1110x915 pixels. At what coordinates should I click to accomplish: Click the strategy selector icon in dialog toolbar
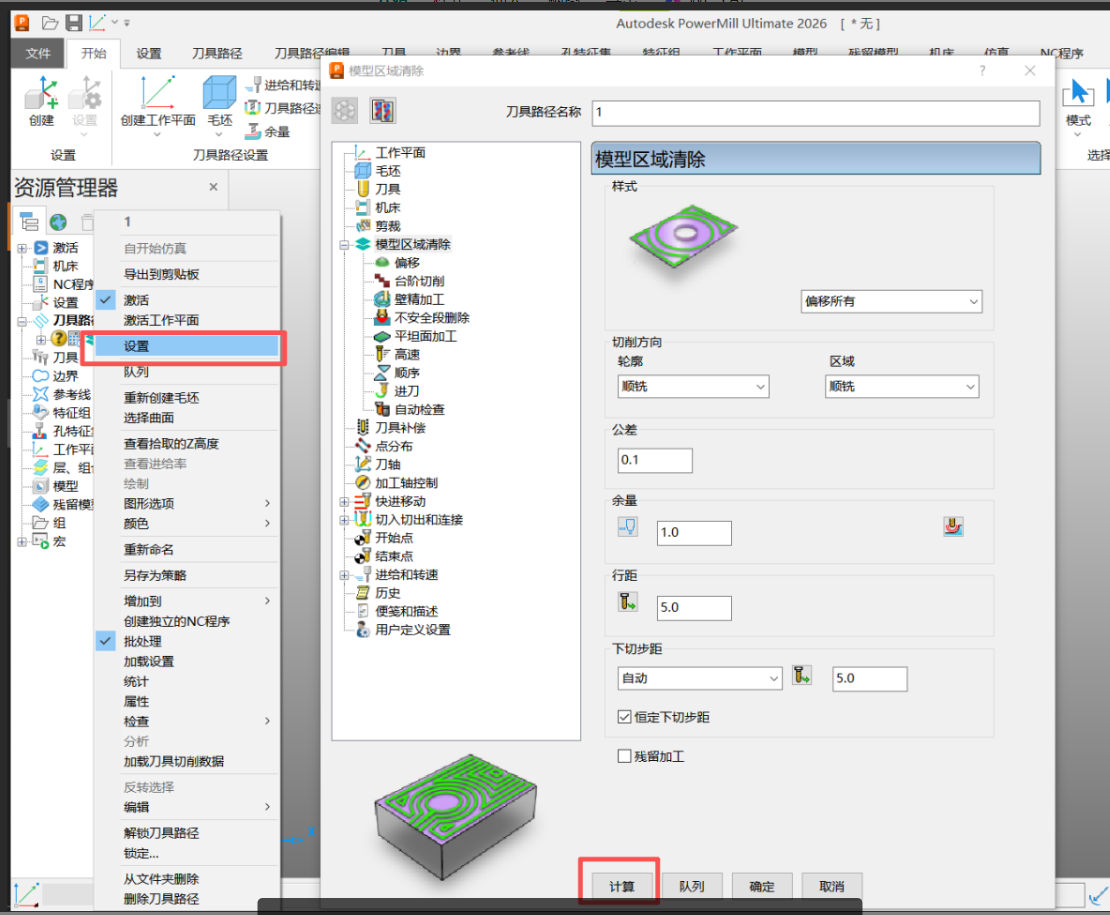(345, 110)
